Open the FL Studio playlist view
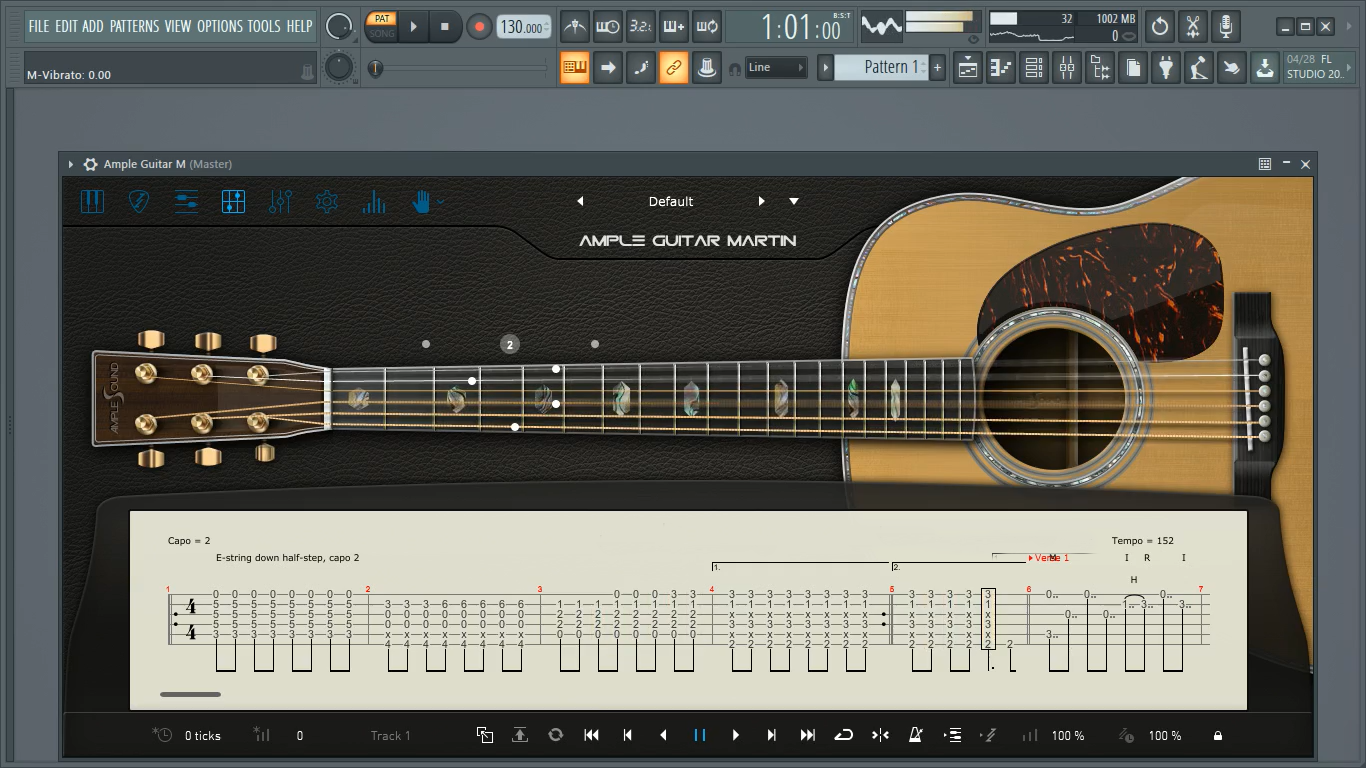 click(968, 67)
